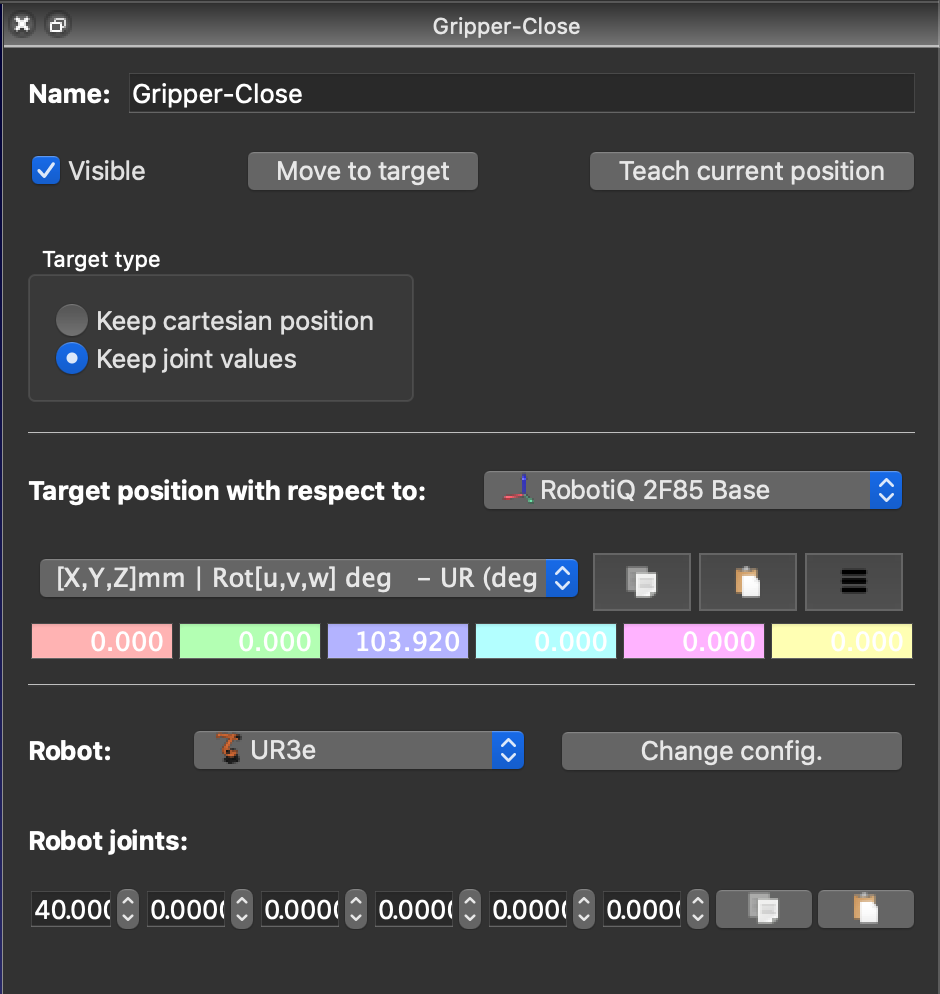Open the pose options hamburger menu
The image size is (940, 994).
853,581
